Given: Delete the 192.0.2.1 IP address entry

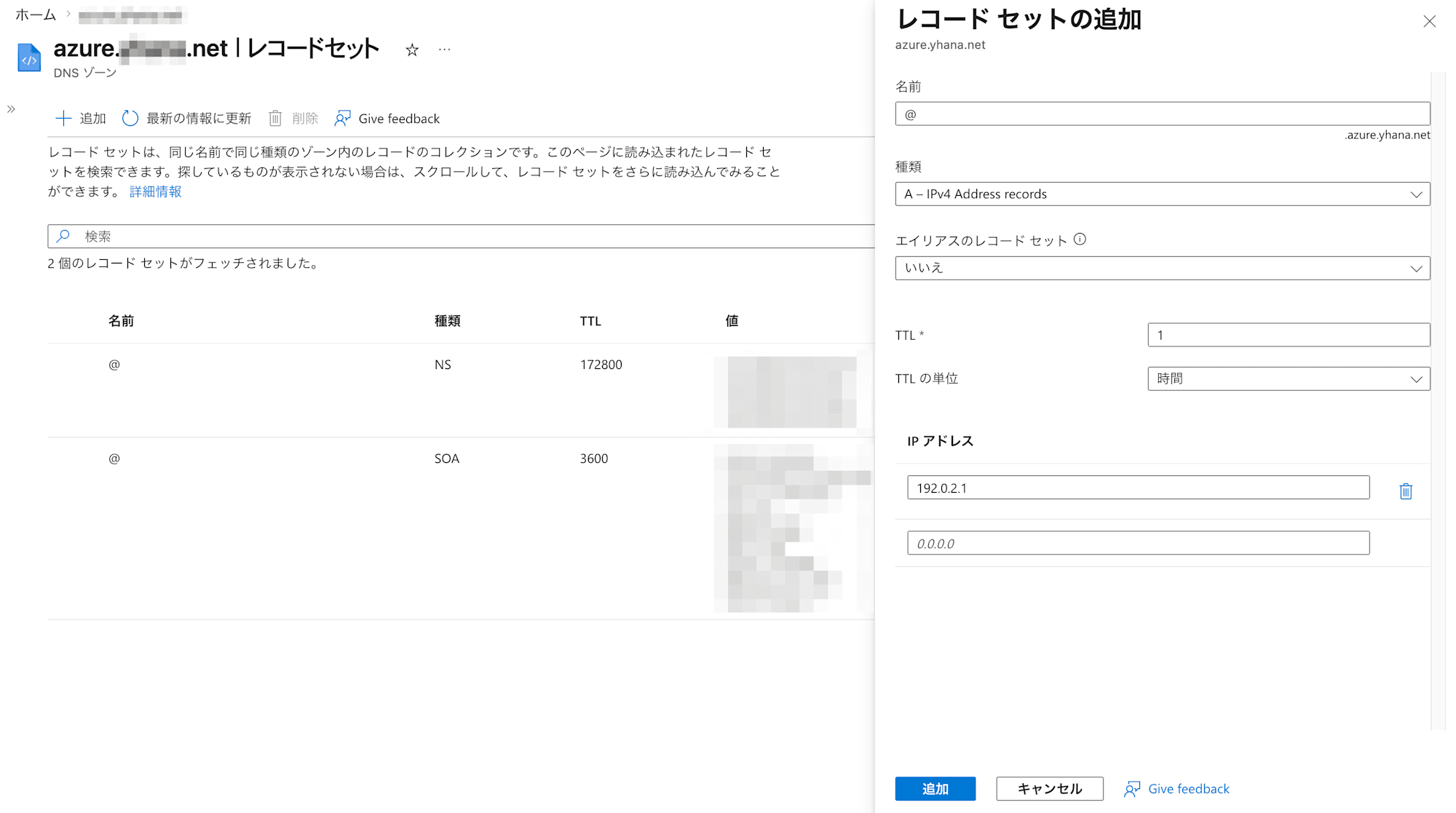Looking at the screenshot, I should tap(1405, 491).
